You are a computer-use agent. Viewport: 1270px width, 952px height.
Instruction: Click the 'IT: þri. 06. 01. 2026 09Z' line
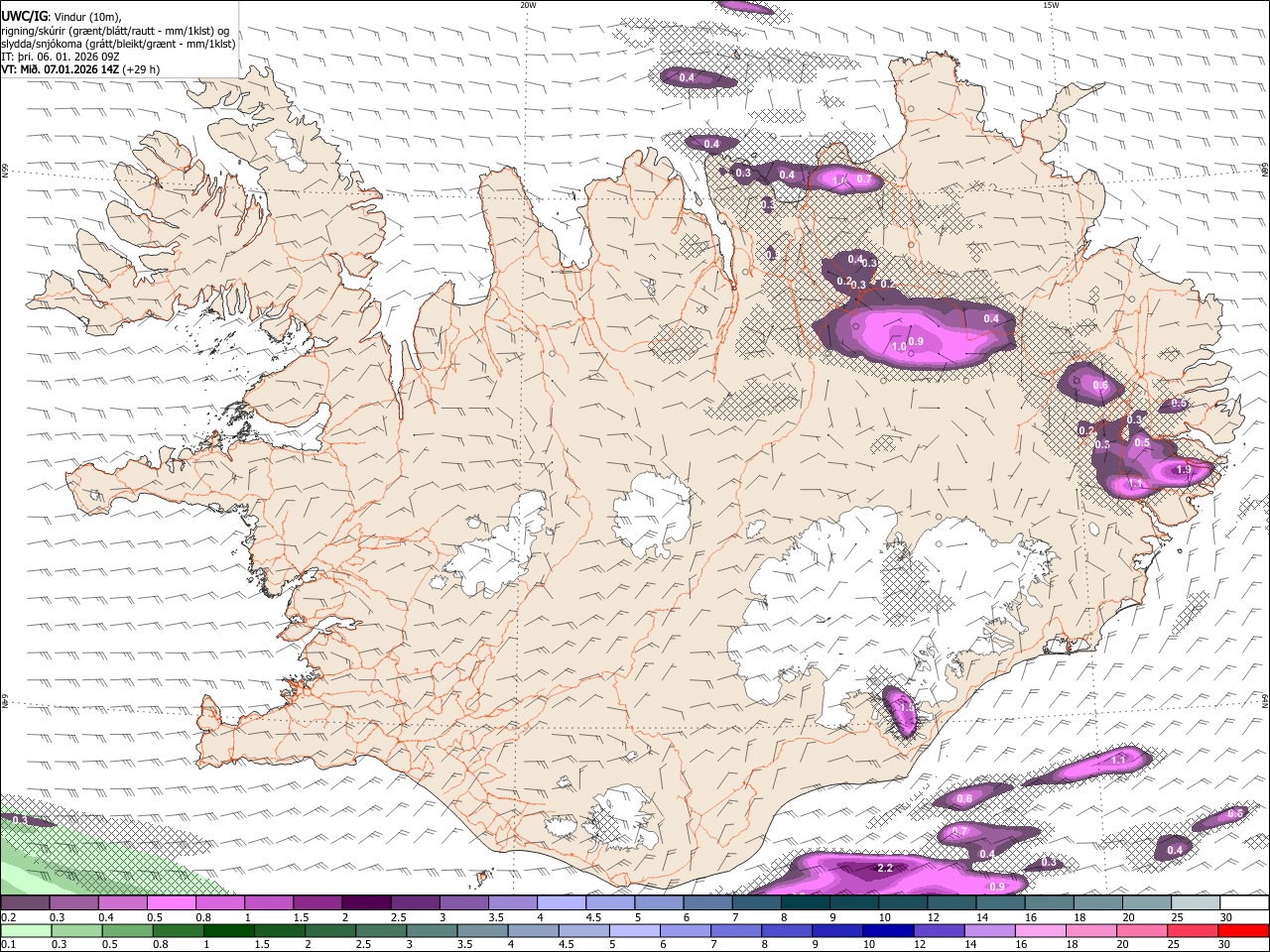61,57
